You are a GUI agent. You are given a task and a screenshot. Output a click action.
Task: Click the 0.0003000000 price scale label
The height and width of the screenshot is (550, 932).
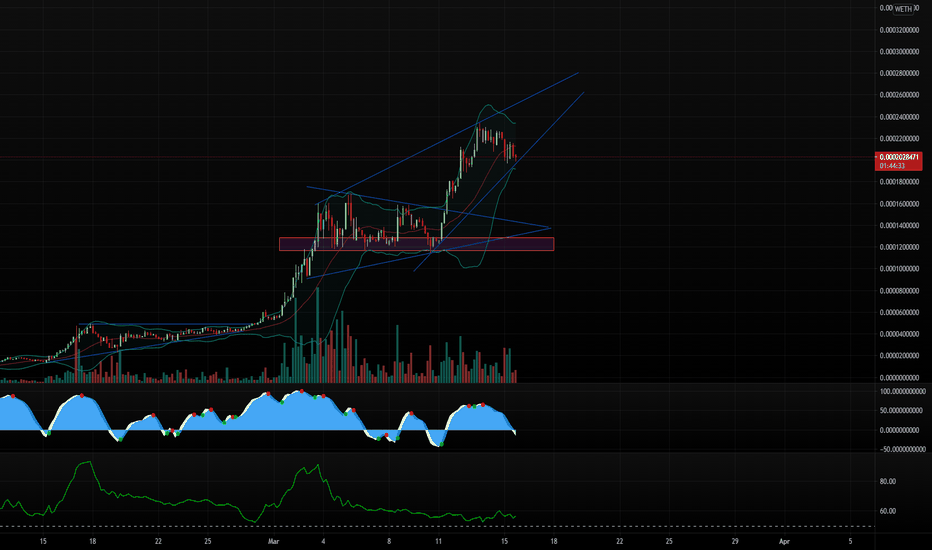[899, 52]
